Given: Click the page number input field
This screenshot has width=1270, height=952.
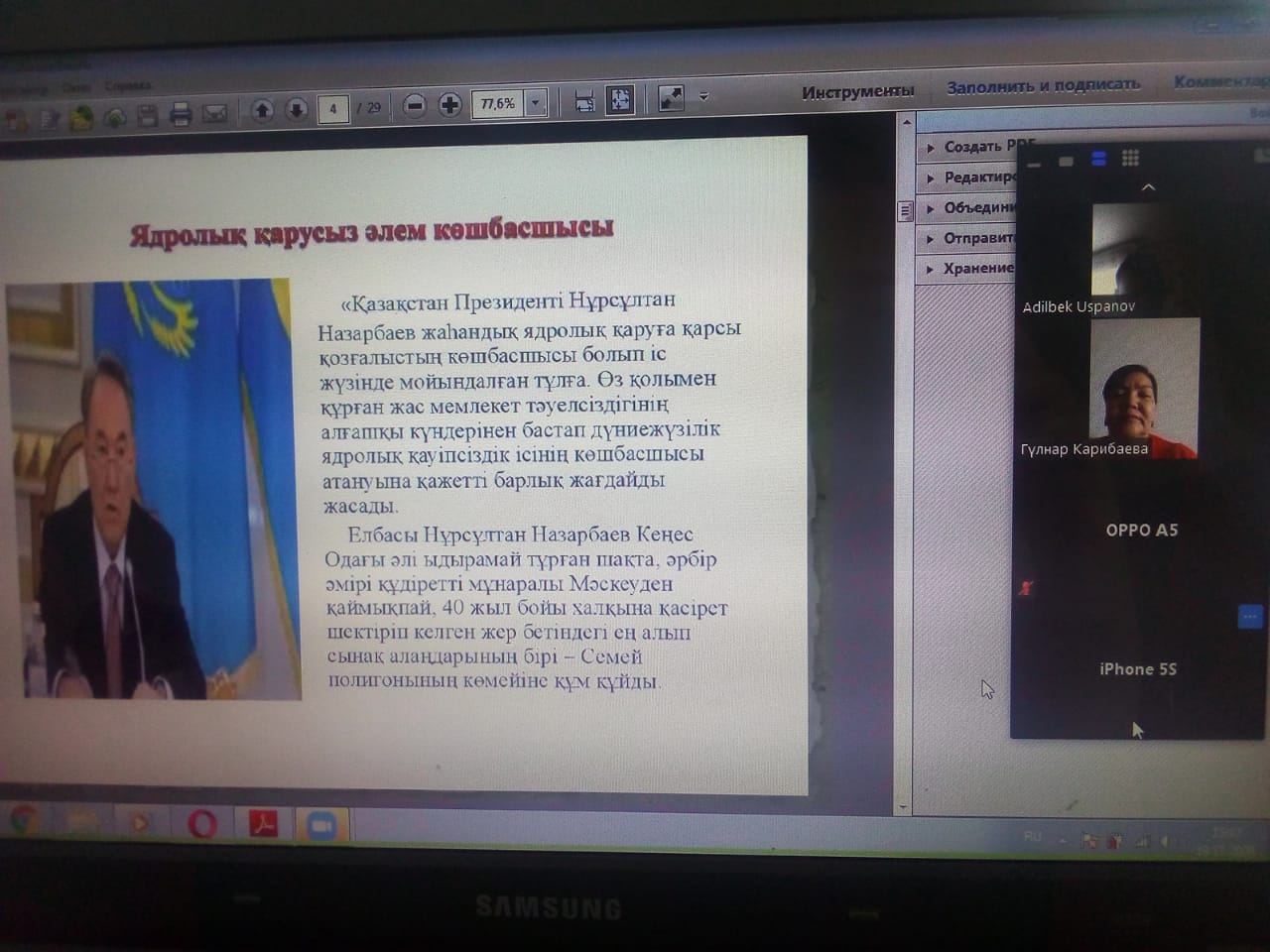Looking at the screenshot, I should pos(332,108).
